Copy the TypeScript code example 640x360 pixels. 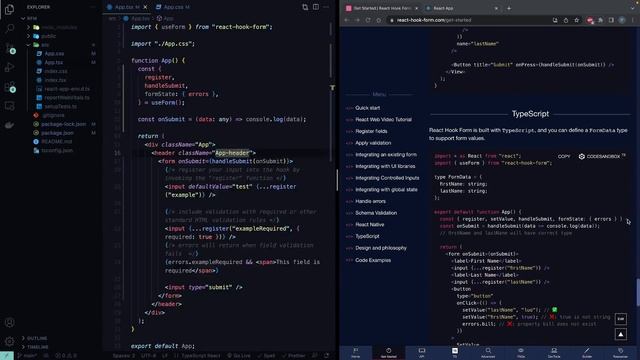coord(564,156)
